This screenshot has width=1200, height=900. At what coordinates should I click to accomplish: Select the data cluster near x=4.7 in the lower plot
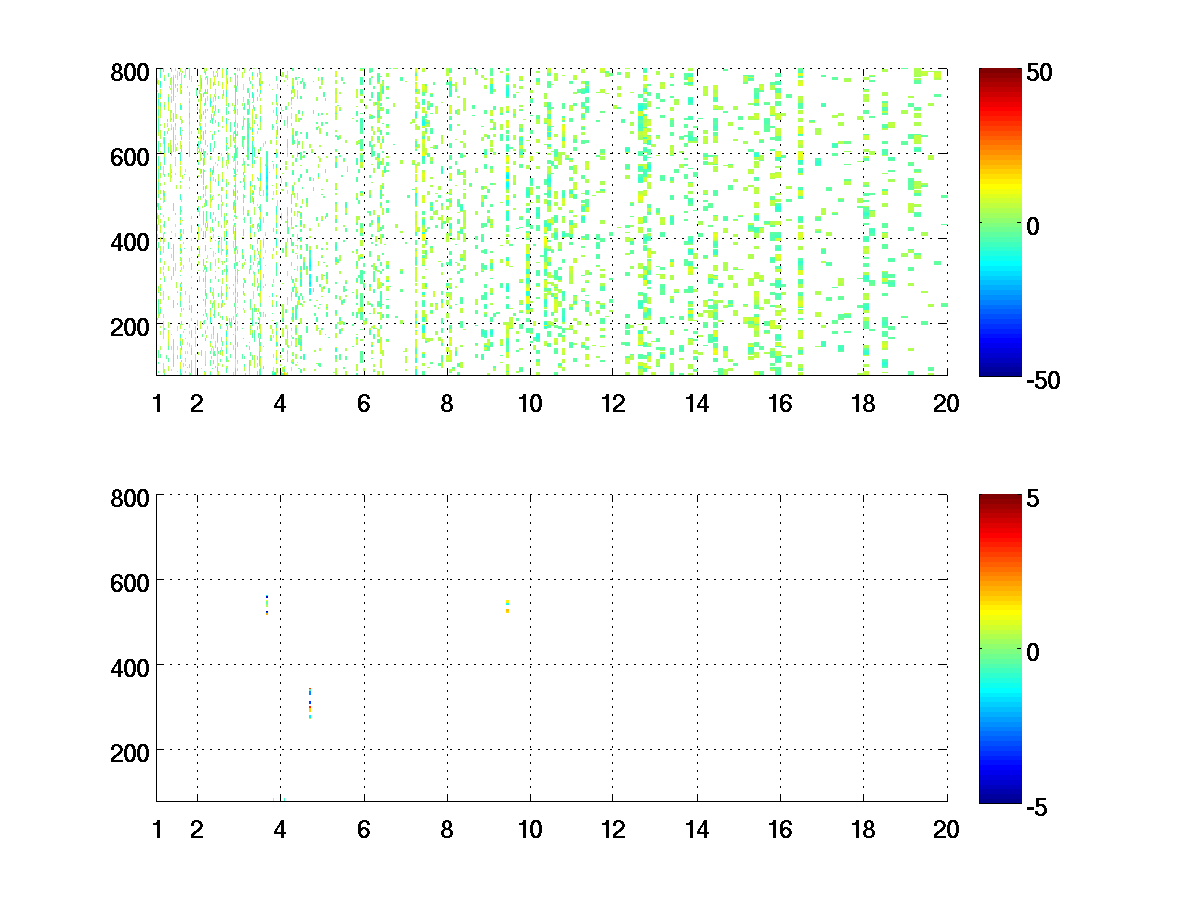[x=310, y=703]
